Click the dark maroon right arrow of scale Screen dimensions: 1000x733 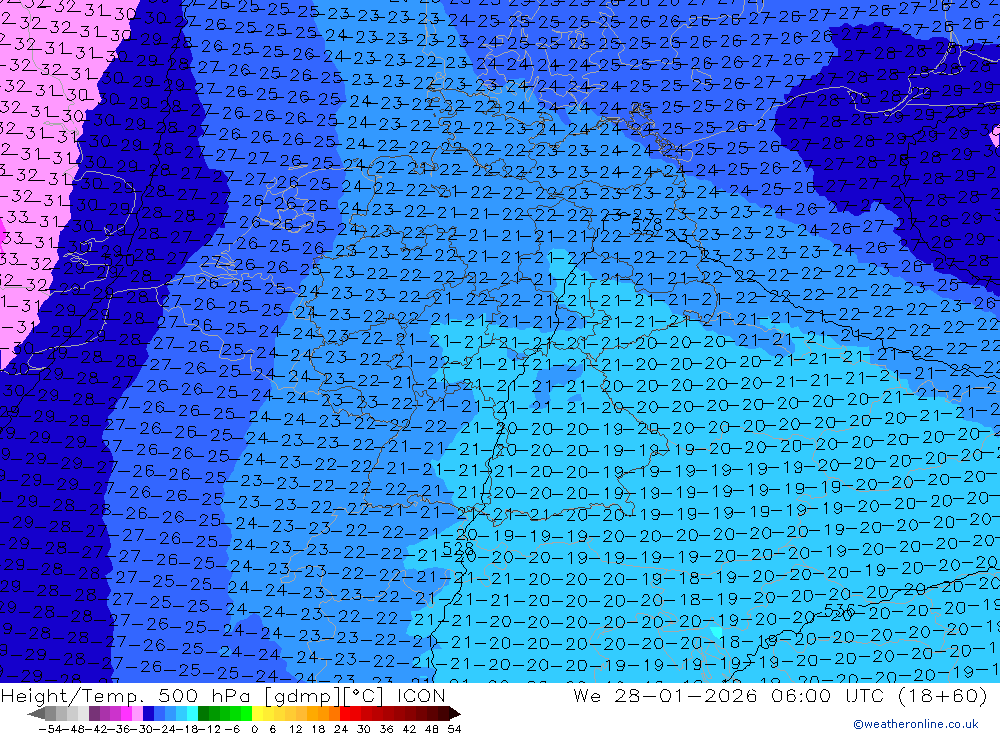point(455,713)
